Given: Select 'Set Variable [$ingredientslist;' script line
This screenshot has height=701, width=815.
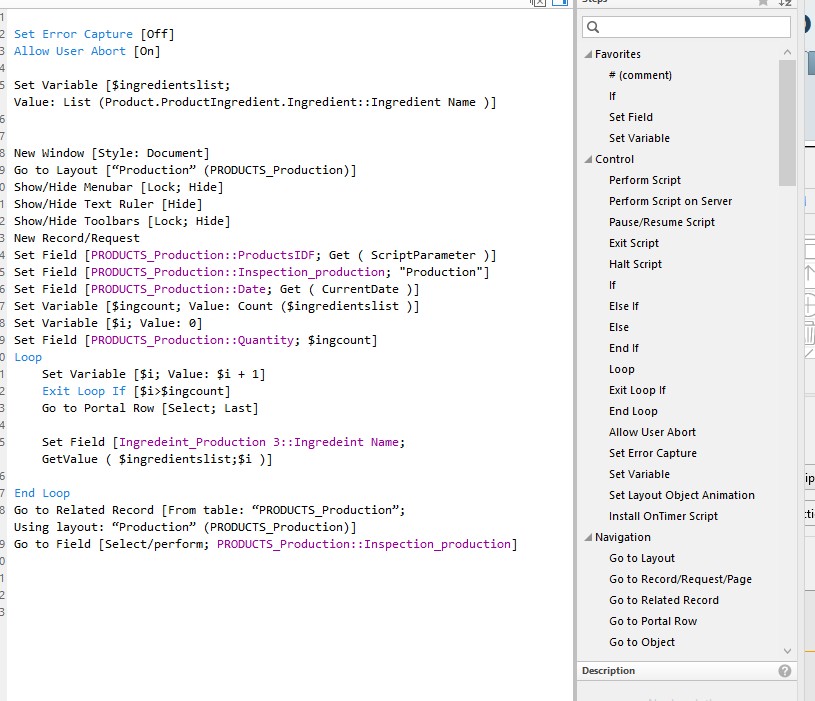Looking at the screenshot, I should pyautogui.click(x=122, y=85).
